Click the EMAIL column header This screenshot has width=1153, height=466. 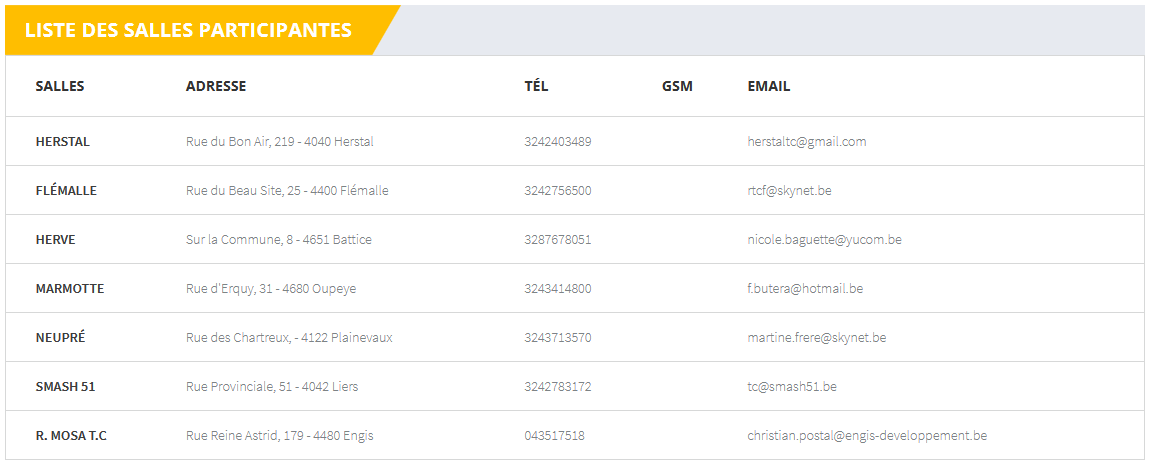coord(768,86)
